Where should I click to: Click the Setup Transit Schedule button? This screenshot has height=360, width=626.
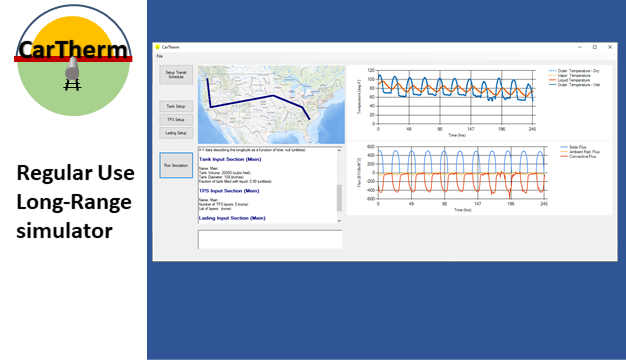[x=176, y=75]
